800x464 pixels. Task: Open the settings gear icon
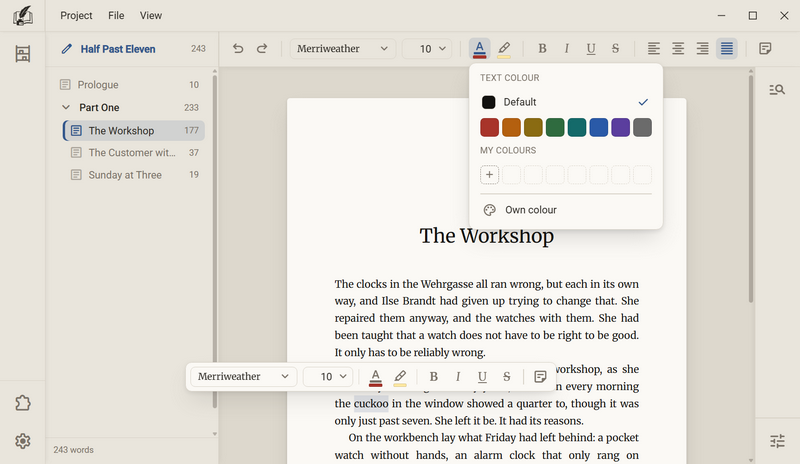pyautogui.click(x=22, y=441)
